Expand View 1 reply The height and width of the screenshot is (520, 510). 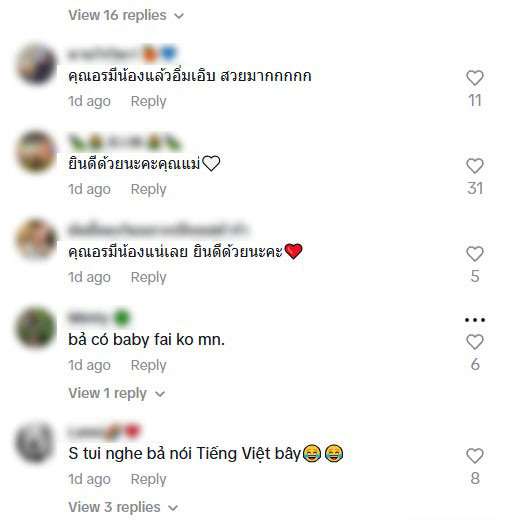[117, 393]
